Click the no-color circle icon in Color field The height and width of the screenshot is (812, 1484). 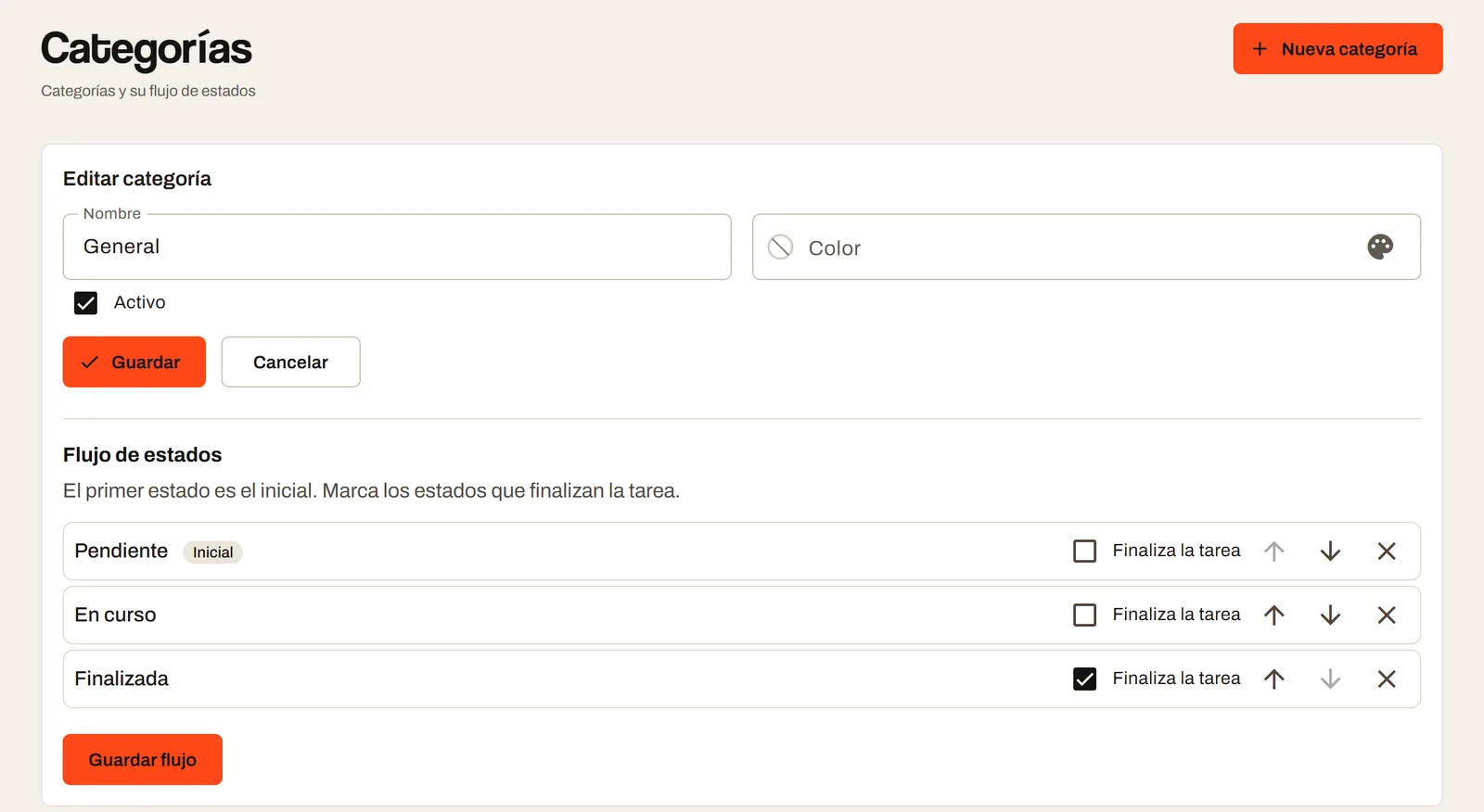[781, 247]
